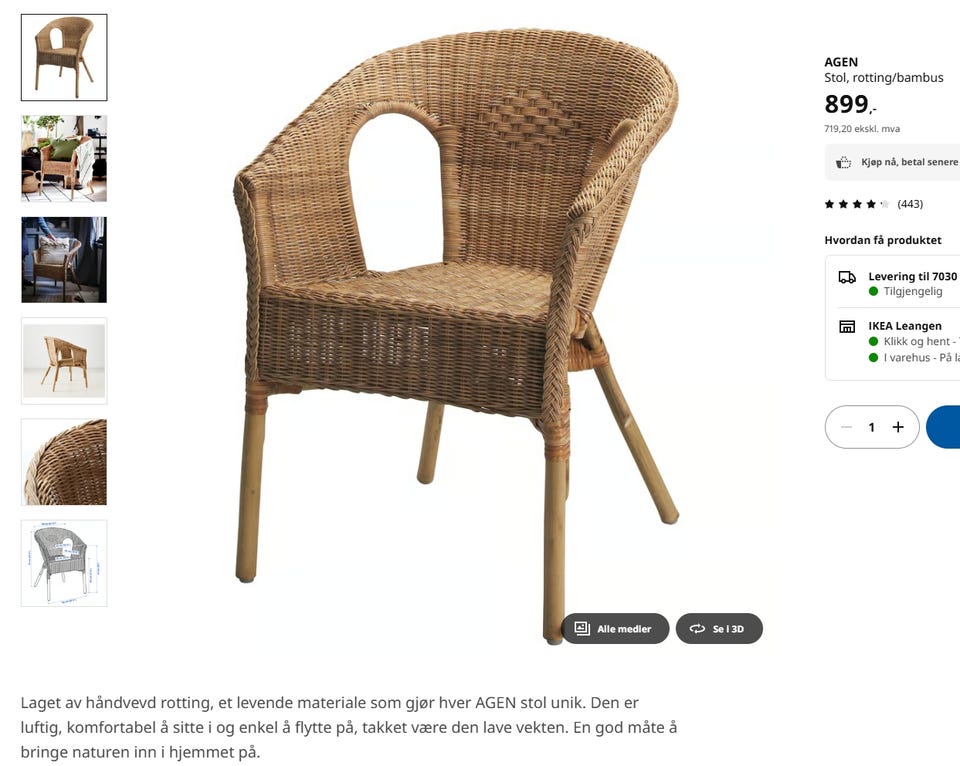Viewport: 960px width, 766px height.
Task: Select the first chair thumbnail
Action: point(64,58)
